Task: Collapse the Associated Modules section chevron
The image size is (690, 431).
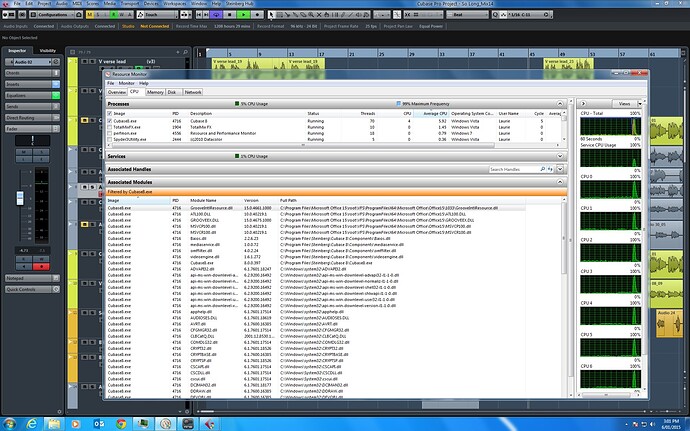Action: [x=560, y=182]
